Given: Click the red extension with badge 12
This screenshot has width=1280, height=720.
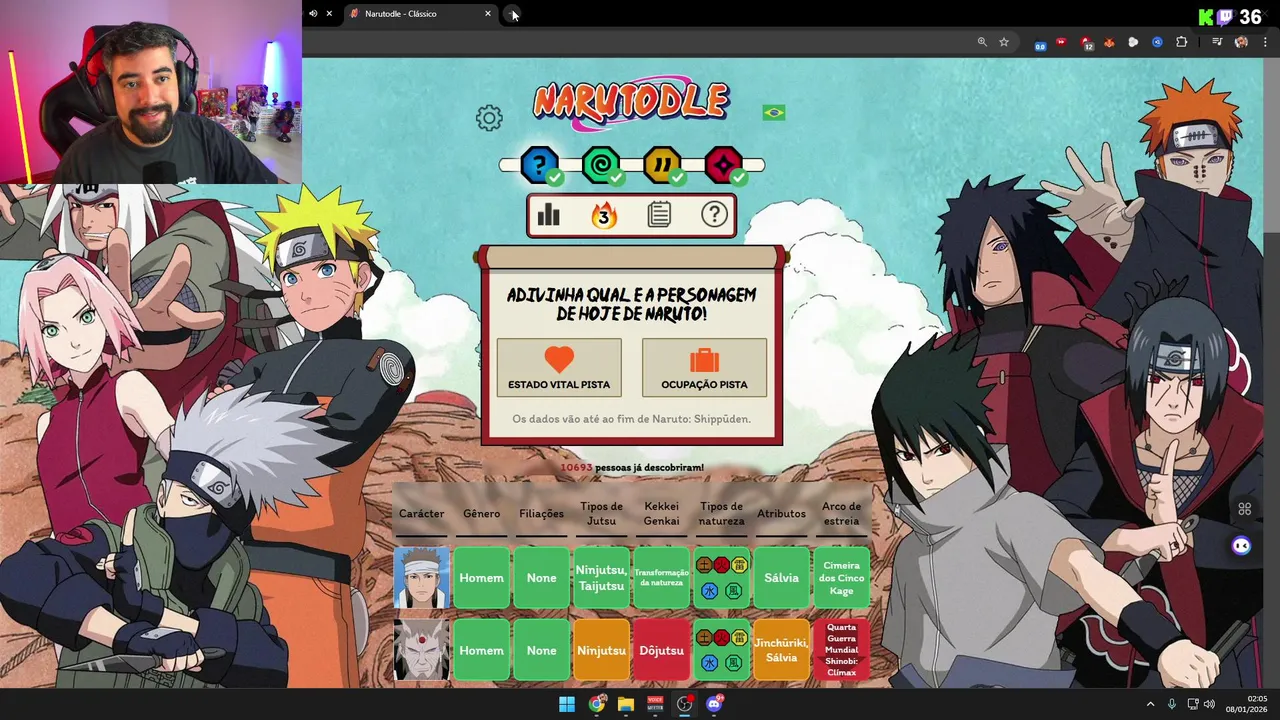Looking at the screenshot, I should tap(1086, 43).
